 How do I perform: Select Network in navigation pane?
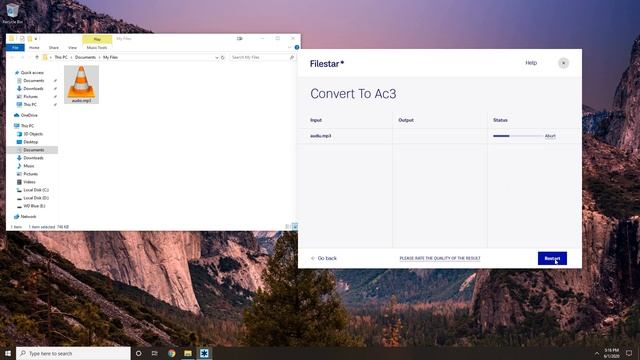[28, 217]
